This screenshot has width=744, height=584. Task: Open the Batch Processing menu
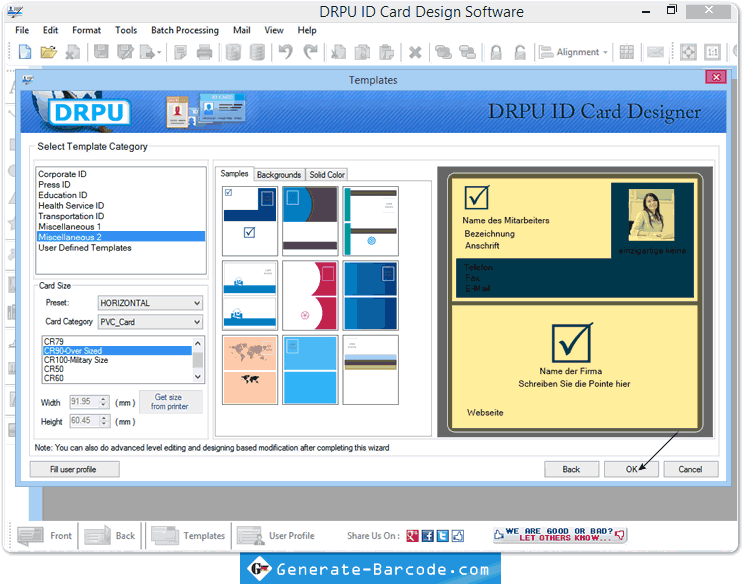(x=185, y=30)
